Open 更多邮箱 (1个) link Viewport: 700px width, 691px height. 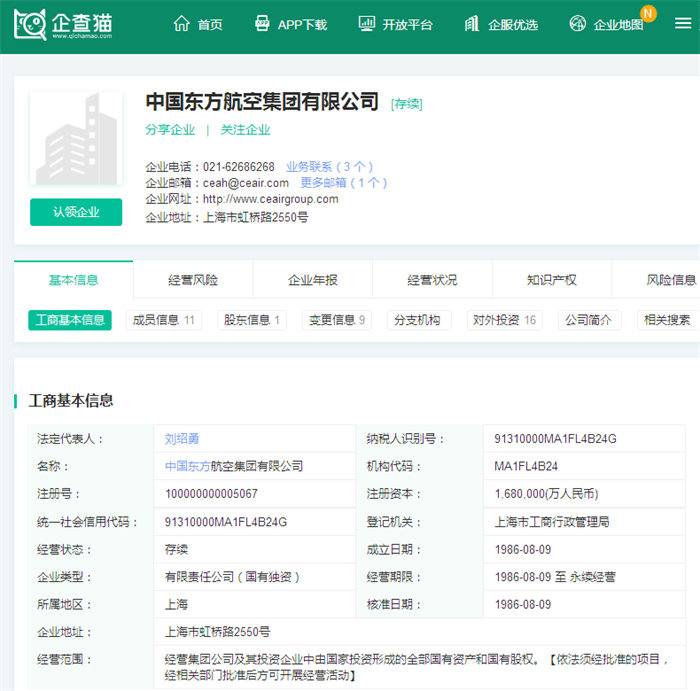[x=343, y=183]
